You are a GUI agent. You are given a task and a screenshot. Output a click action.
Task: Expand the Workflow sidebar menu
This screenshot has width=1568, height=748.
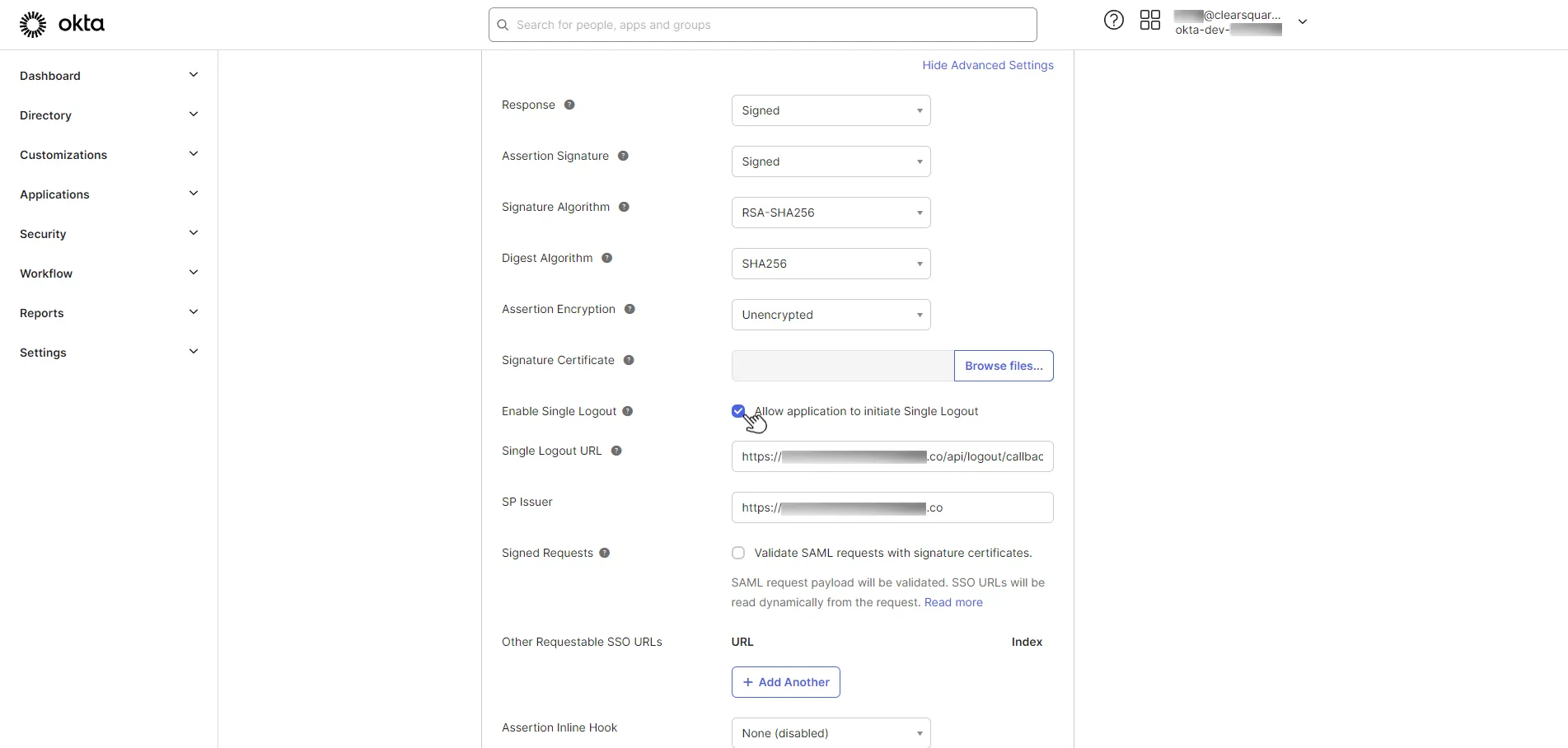coord(109,273)
